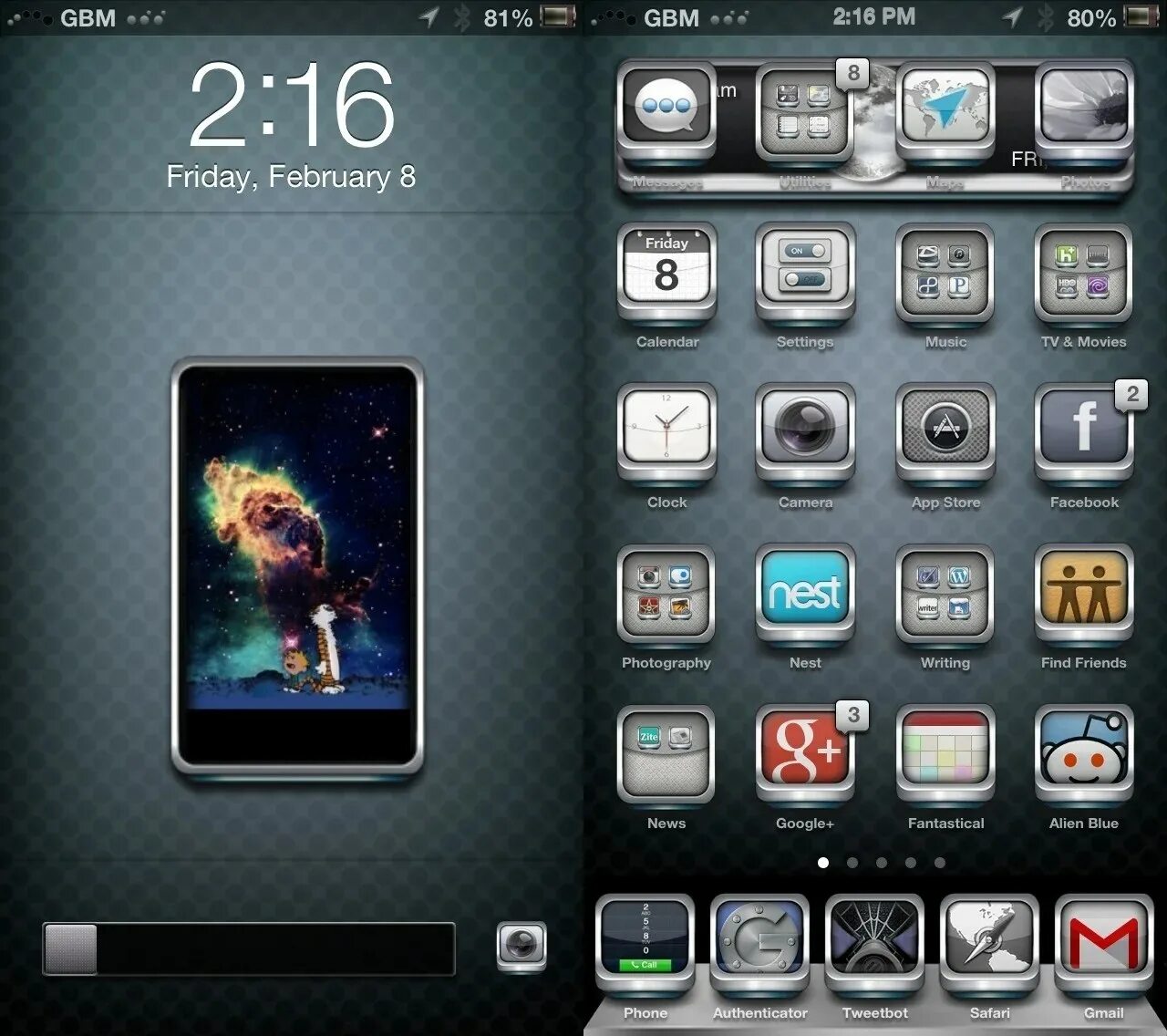Tap the Phone app in the dock
Screen dimensions: 1167x1036
[645, 944]
